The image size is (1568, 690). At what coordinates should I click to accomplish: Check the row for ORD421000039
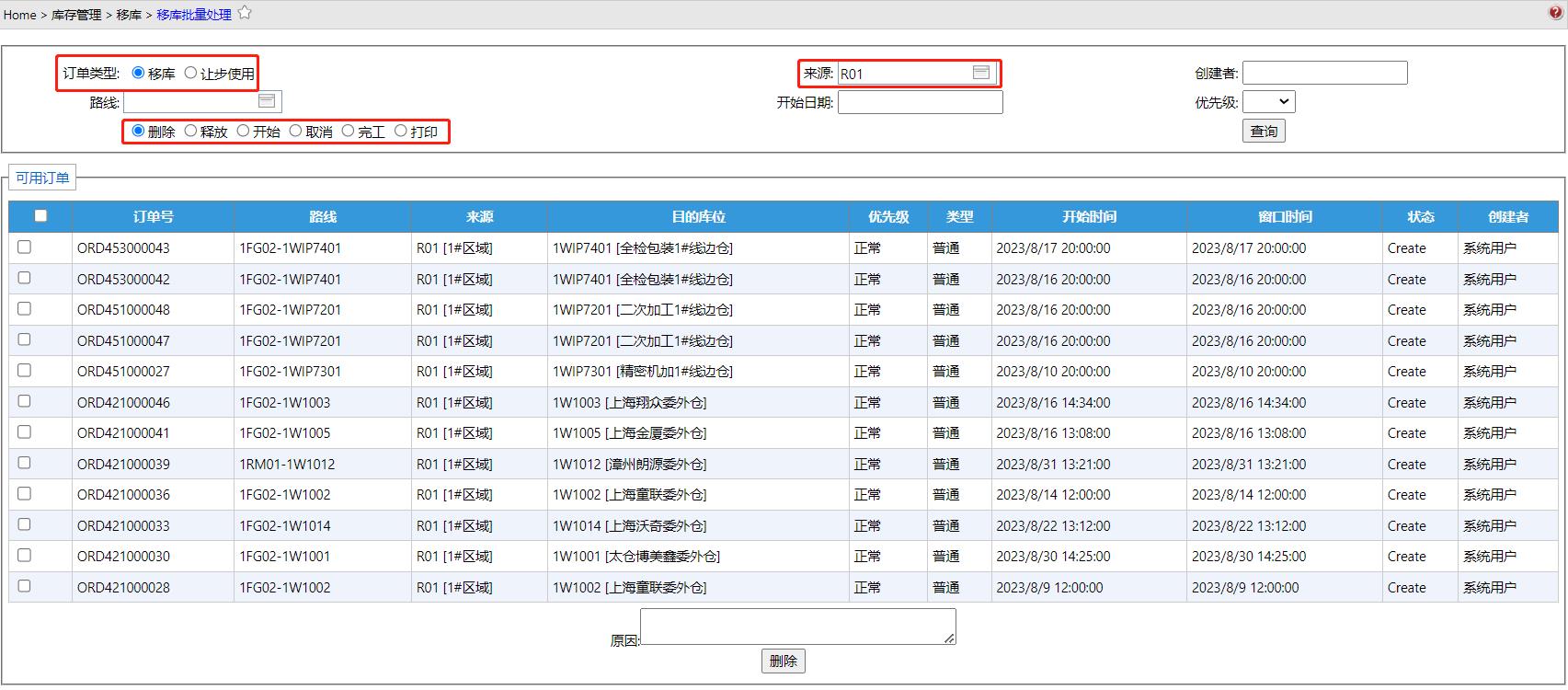[x=25, y=463]
